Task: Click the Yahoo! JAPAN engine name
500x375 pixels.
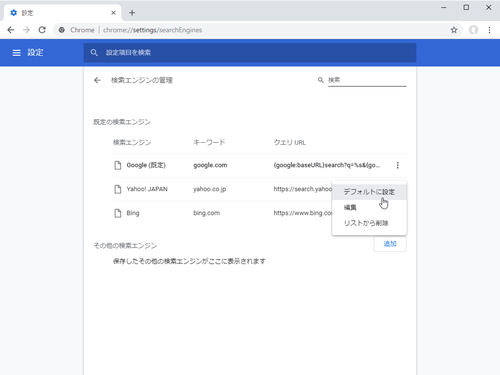Action: click(x=147, y=189)
